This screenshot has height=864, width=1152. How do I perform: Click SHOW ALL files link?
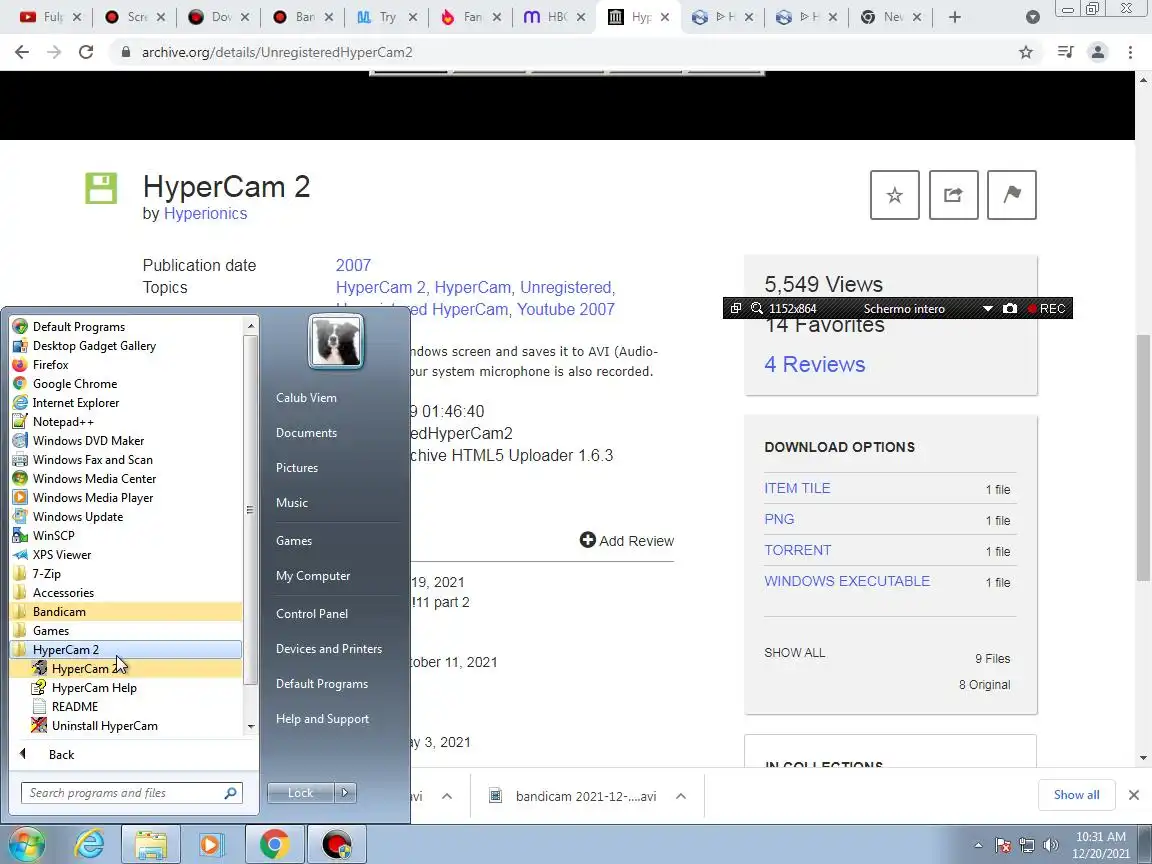794,652
